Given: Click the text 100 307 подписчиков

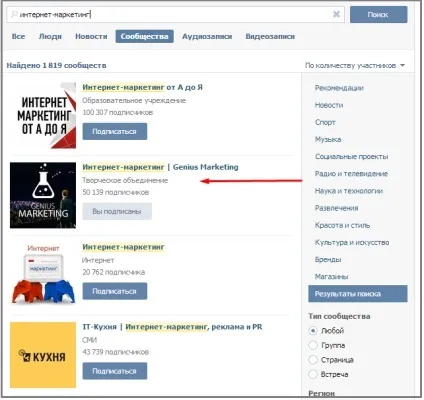Looking at the screenshot, I should pyautogui.click(x=117, y=113).
